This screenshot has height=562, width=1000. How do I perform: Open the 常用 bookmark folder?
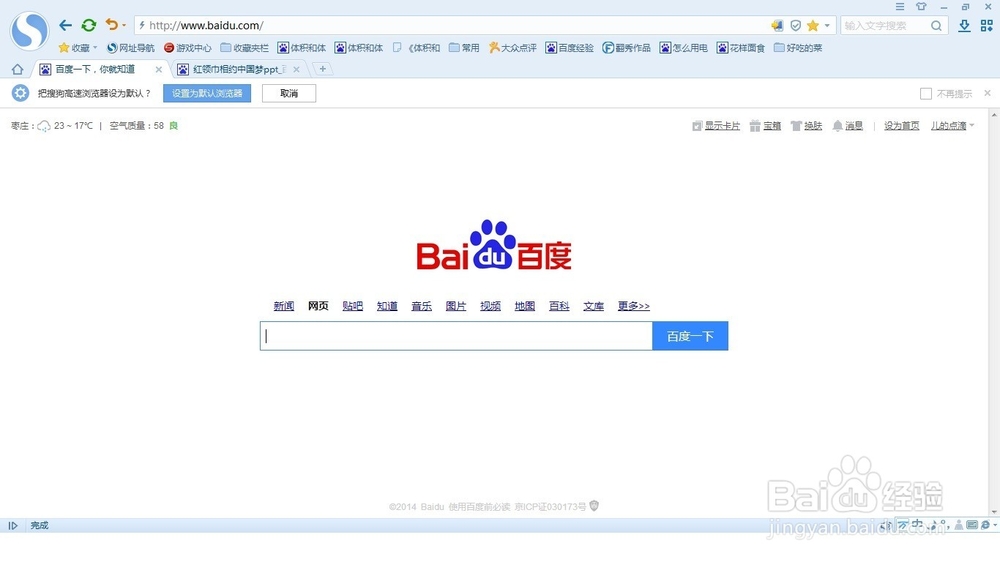[464, 48]
